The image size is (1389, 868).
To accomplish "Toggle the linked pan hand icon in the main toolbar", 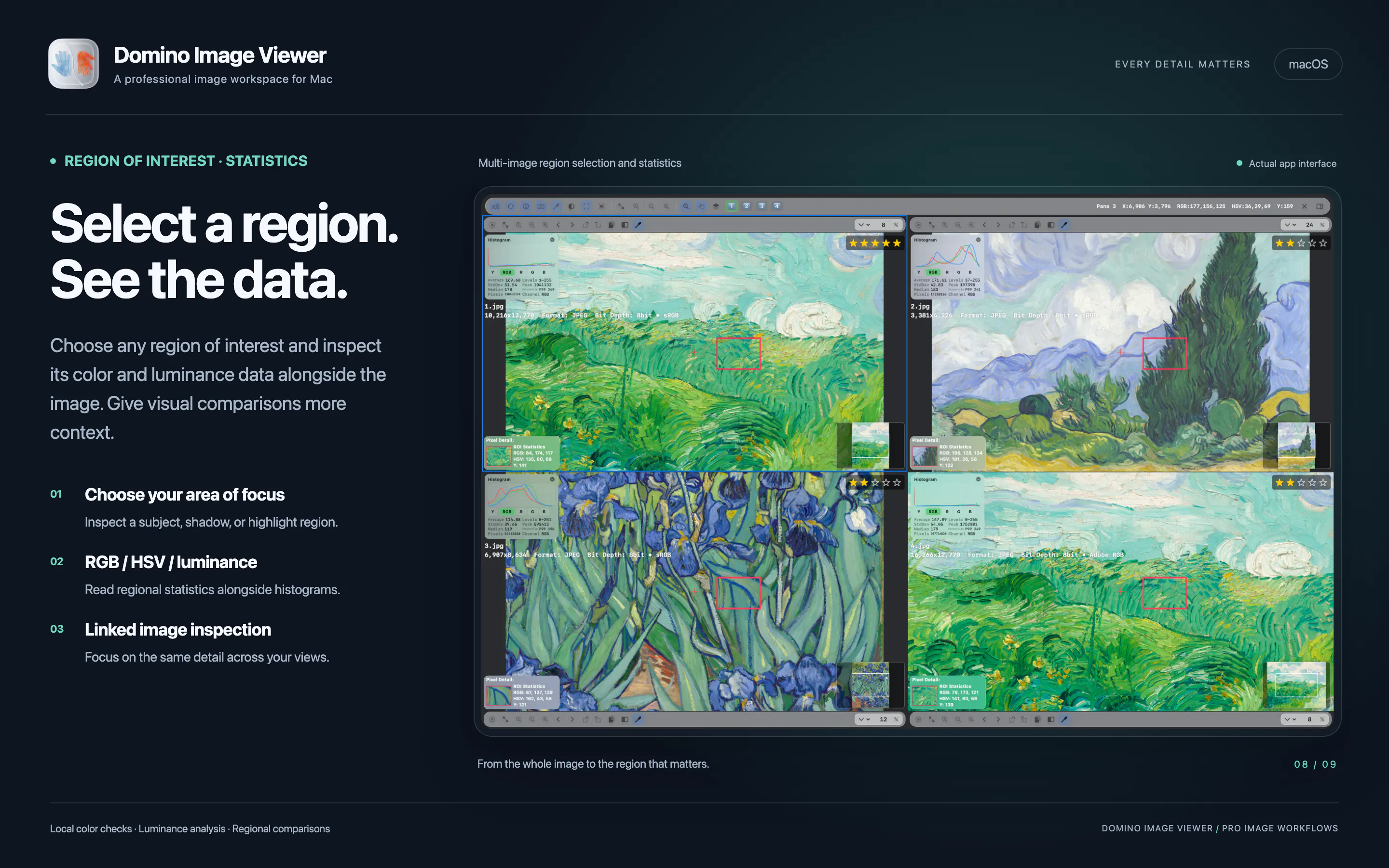I will click(701, 206).
